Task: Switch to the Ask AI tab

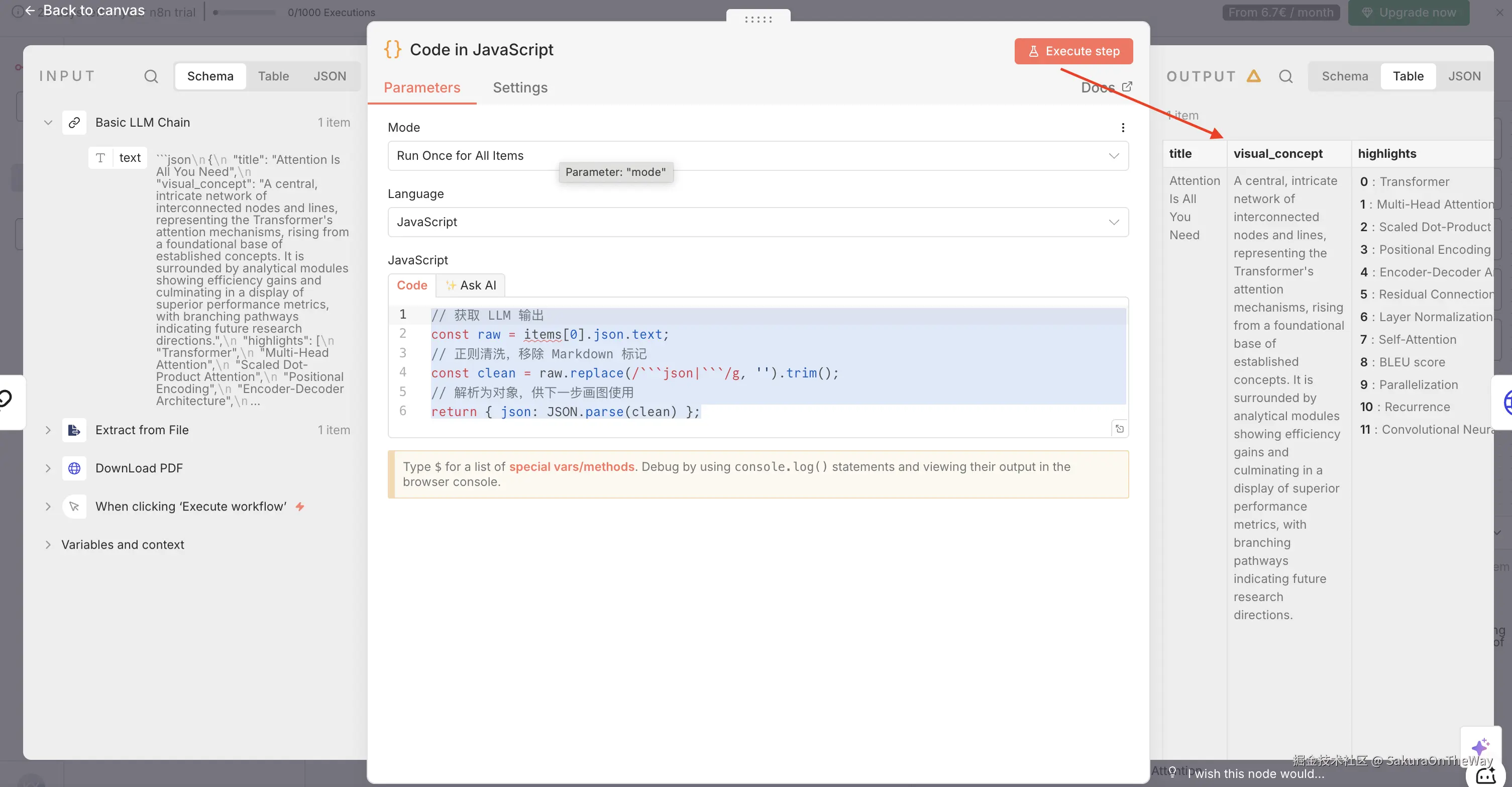Action: tap(471, 285)
